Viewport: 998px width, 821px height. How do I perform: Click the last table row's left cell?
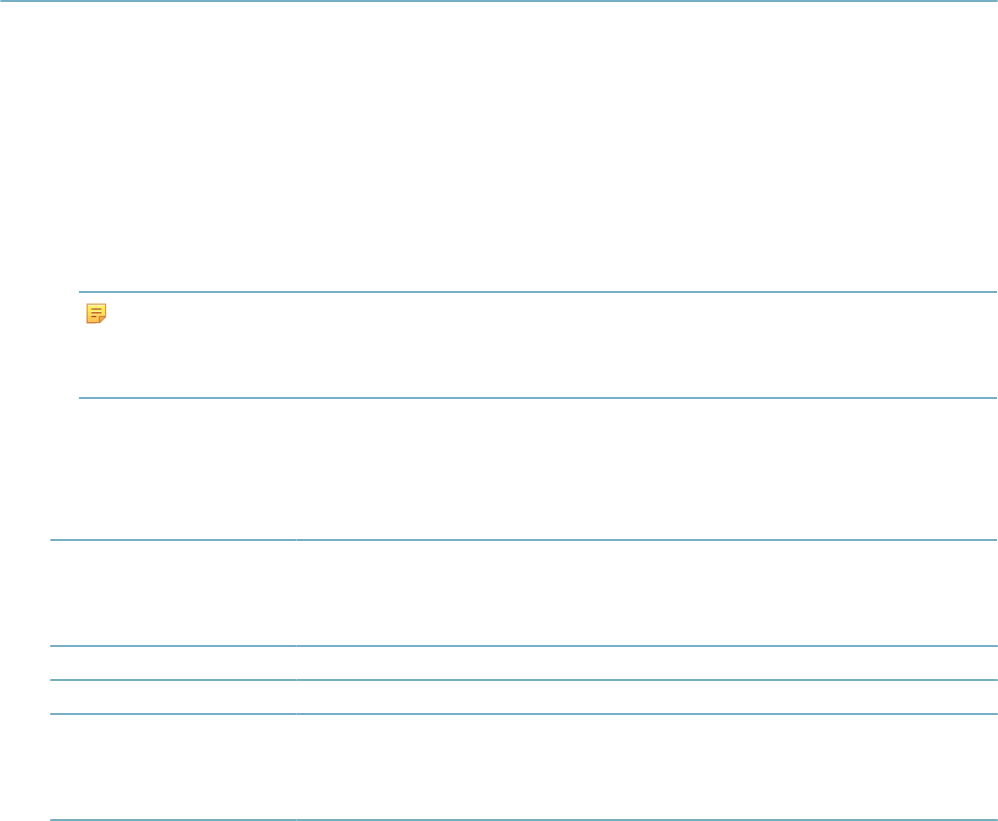173,767
